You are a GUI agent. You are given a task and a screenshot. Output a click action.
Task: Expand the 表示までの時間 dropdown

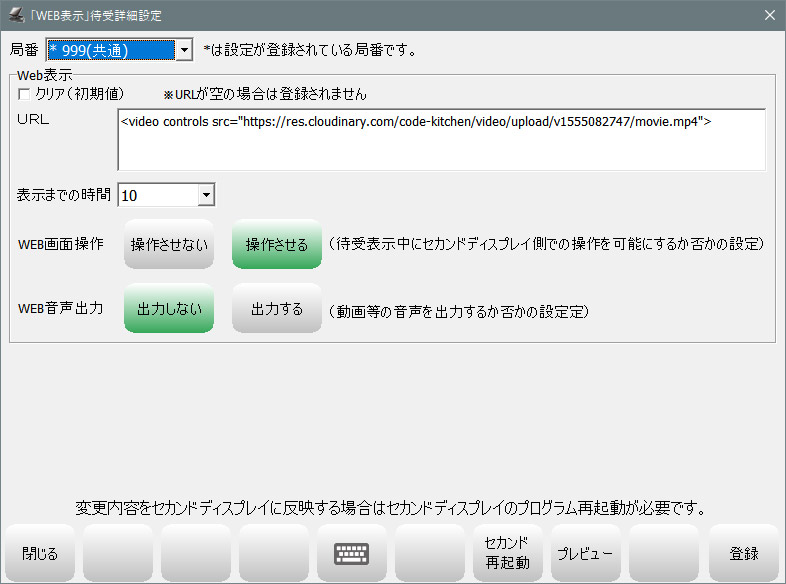click(x=205, y=195)
